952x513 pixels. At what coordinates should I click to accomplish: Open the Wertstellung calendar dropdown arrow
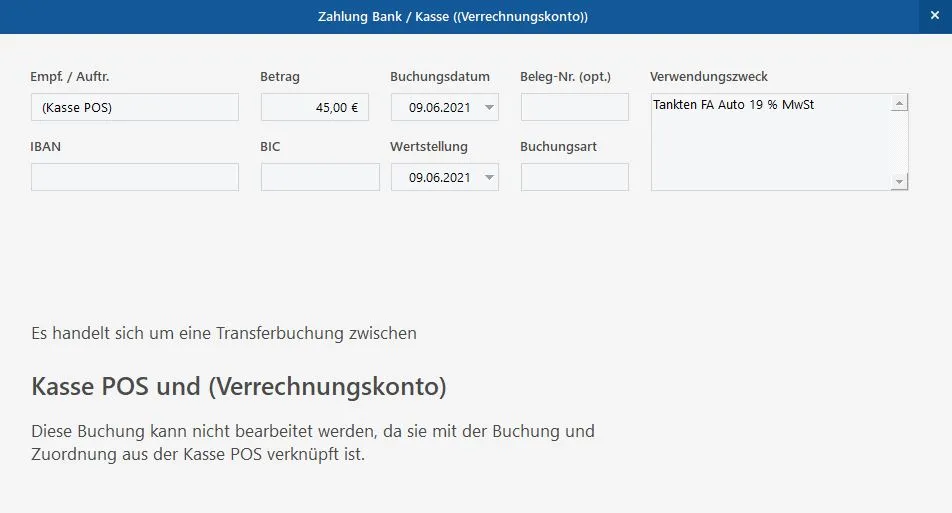pyautogui.click(x=489, y=177)
